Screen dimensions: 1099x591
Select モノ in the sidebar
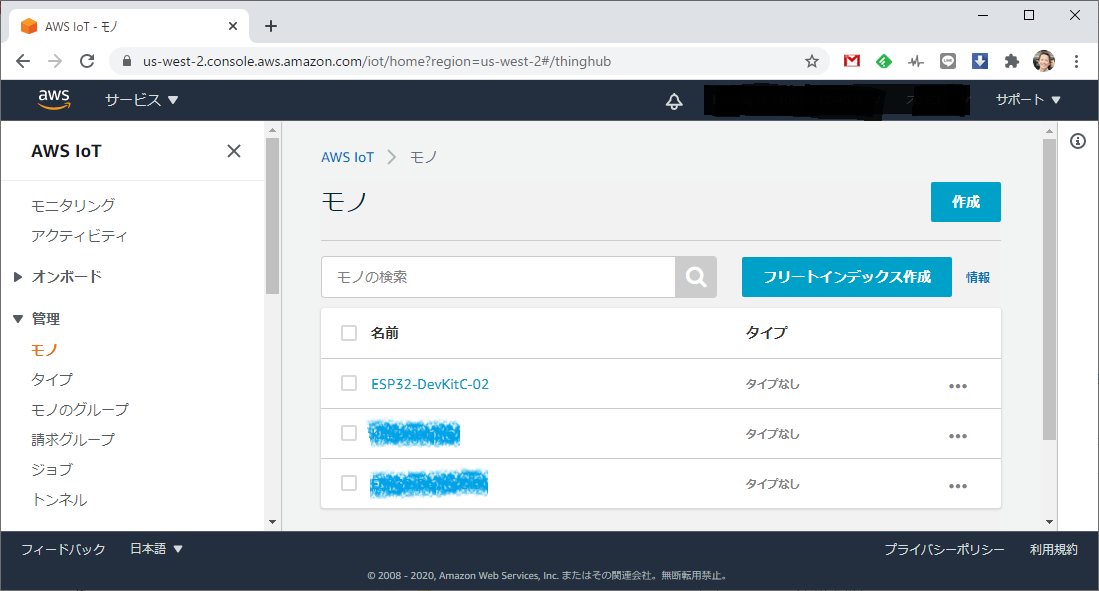[44, 350]
